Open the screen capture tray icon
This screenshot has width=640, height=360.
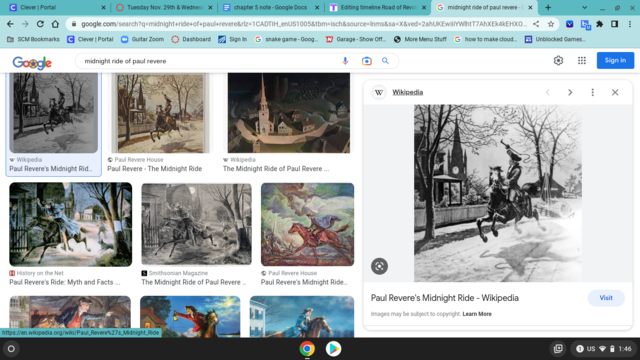pos(558,349)
